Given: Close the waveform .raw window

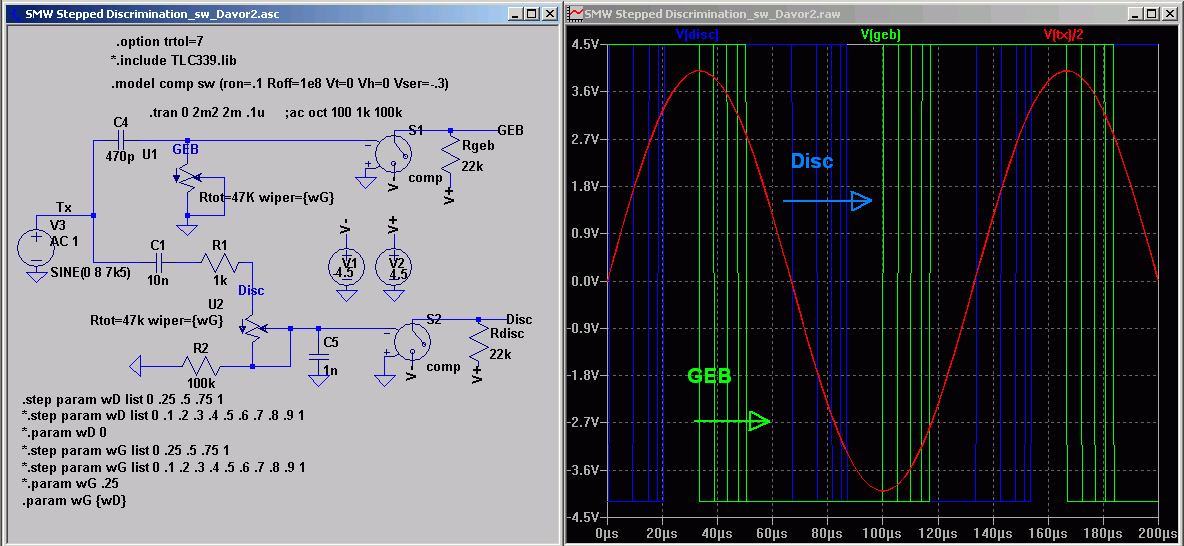Looking at the screenshot, I should point(1171,14).
